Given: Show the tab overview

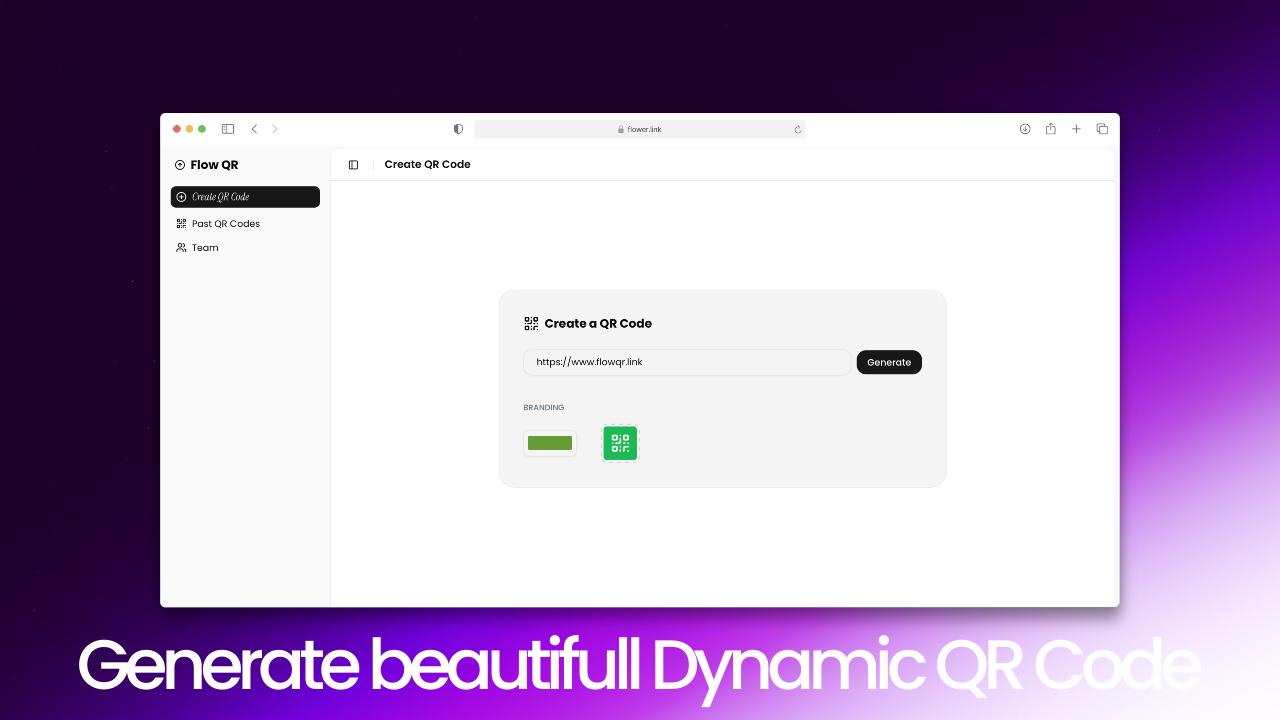Looking at the screenshot, I should pyautogui.click(x=1102, y=129).
